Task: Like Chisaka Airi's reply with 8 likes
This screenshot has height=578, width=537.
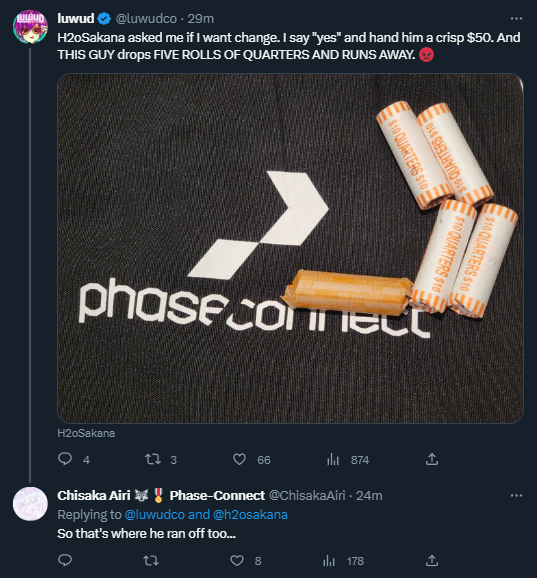Action: click(x=237, y=561)
